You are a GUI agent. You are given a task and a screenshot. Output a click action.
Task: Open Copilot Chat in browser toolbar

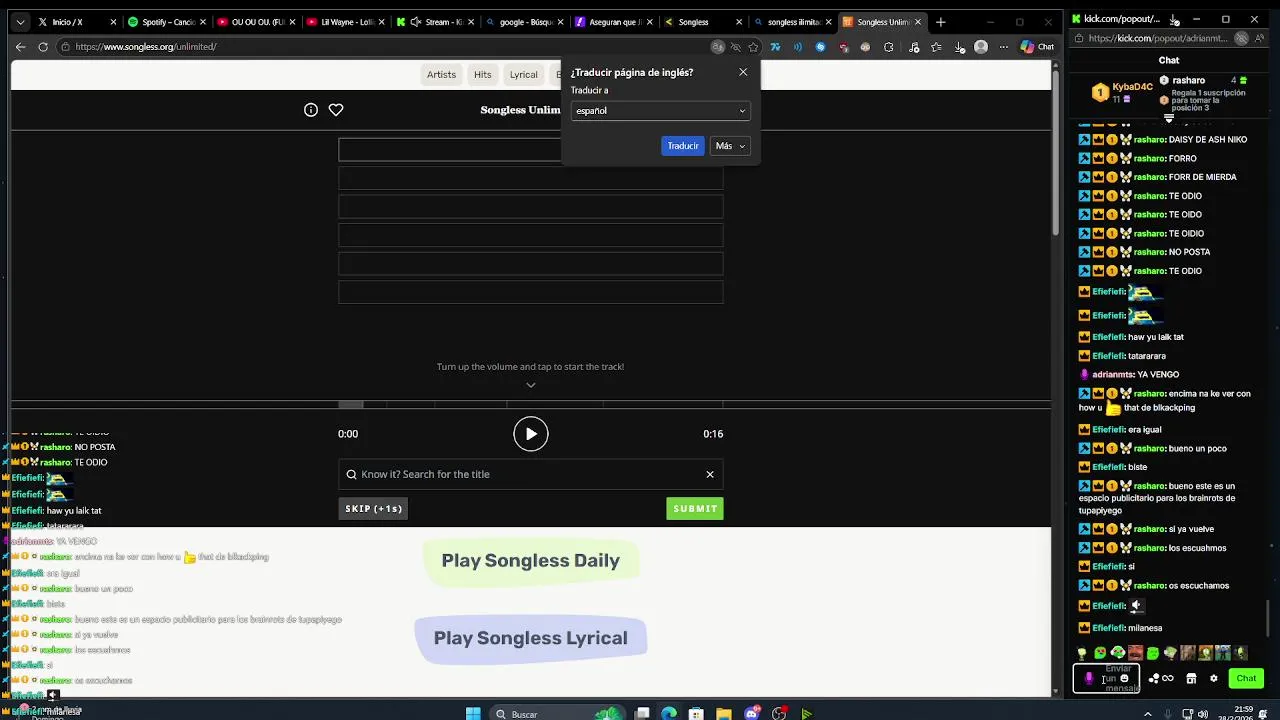coord(1037,46)
